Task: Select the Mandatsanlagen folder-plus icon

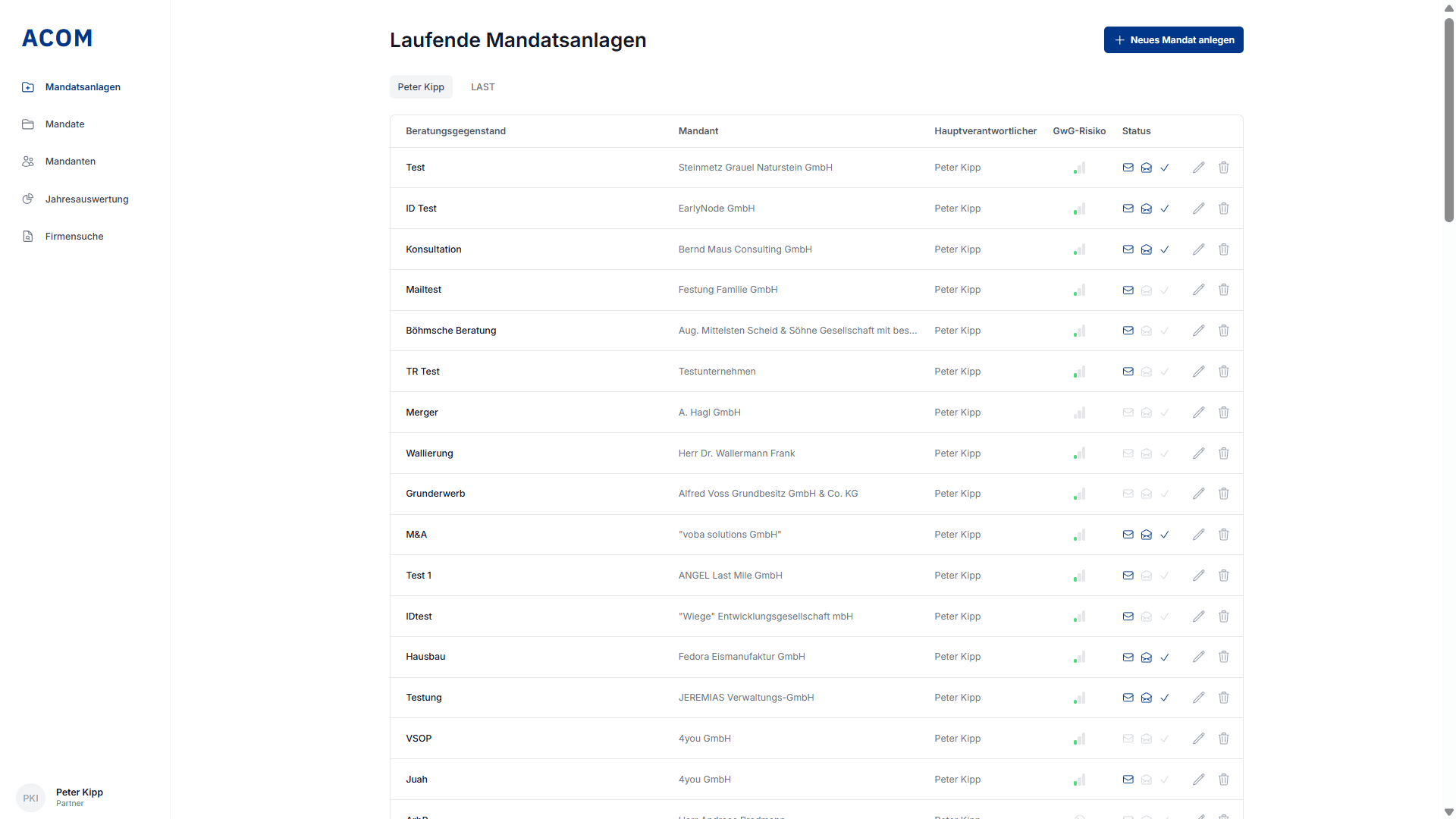Action: (28, 86)
